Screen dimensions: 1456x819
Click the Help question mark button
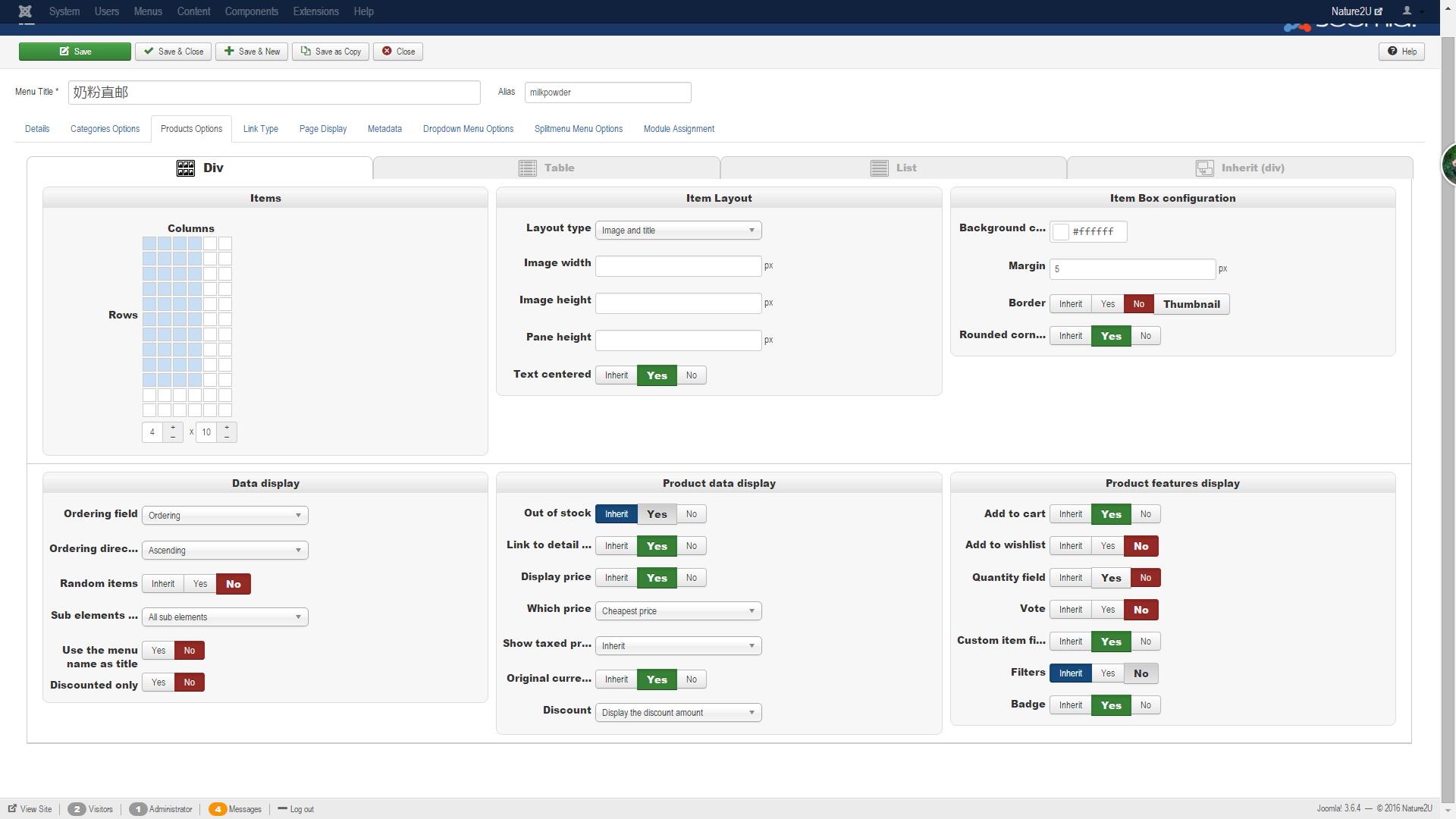(x=1401, y=52)
